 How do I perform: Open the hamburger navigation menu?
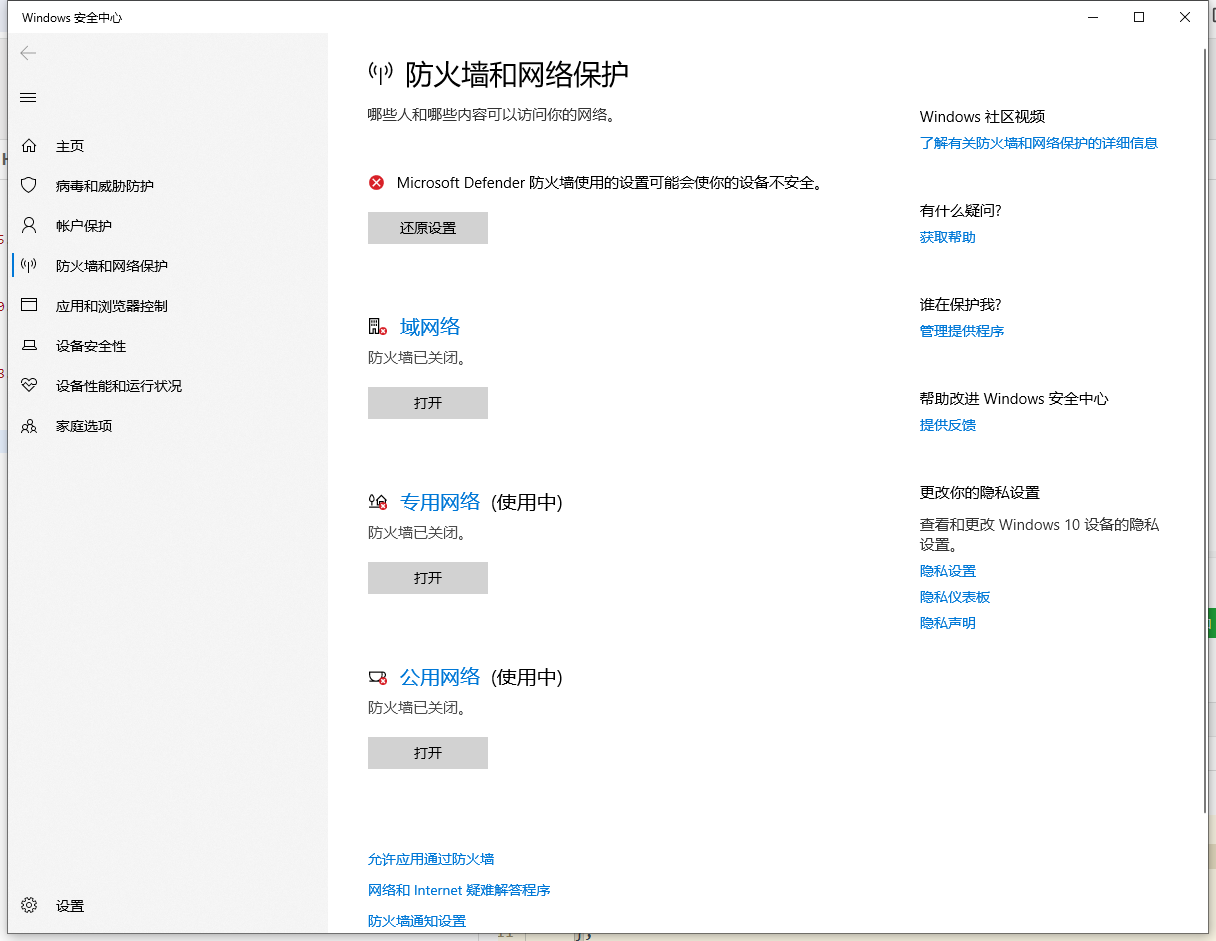28,97
